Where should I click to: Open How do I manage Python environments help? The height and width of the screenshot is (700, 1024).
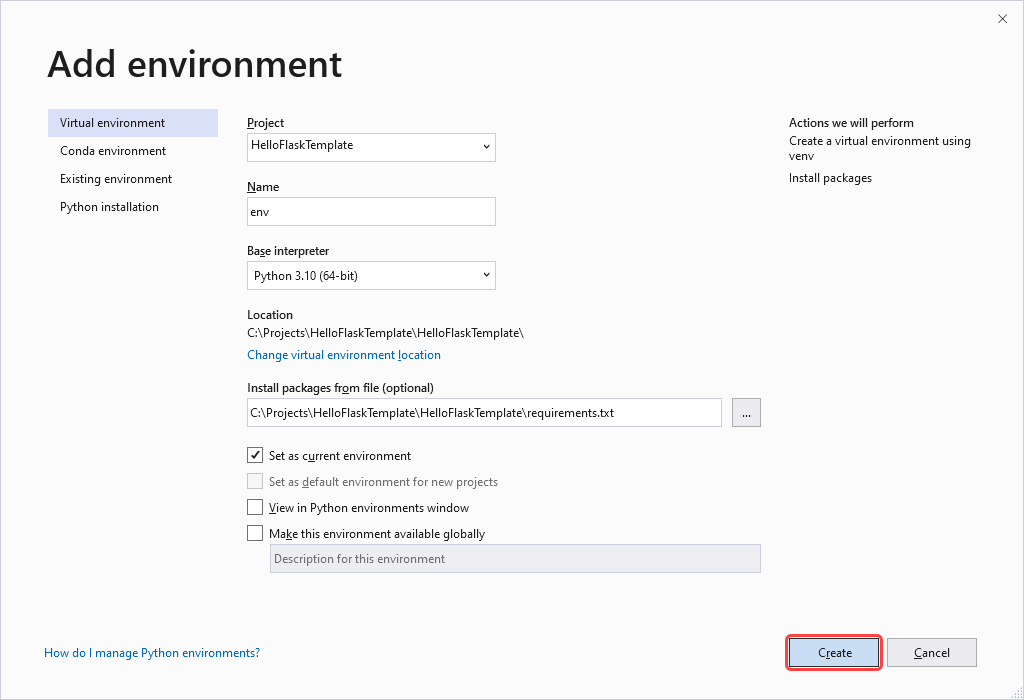click(151, 652)
